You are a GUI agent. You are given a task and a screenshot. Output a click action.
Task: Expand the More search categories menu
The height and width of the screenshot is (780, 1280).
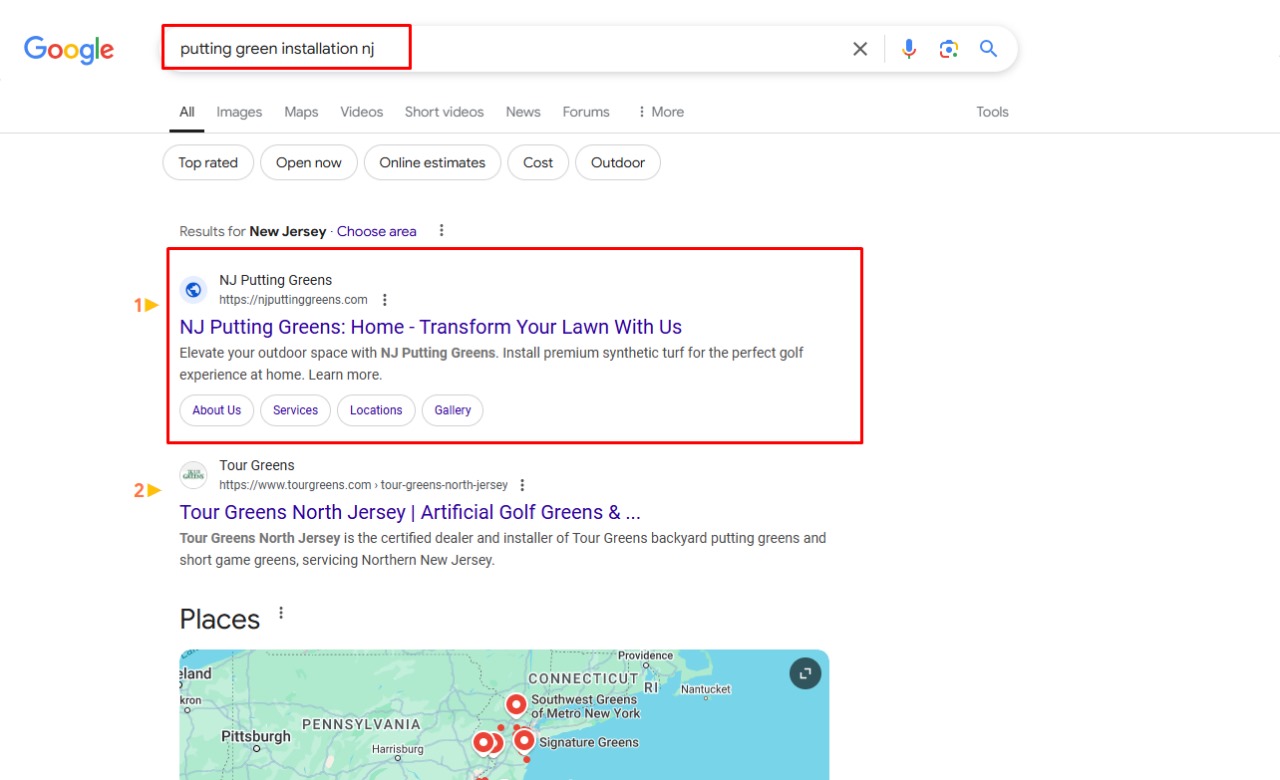pos(660,112)
